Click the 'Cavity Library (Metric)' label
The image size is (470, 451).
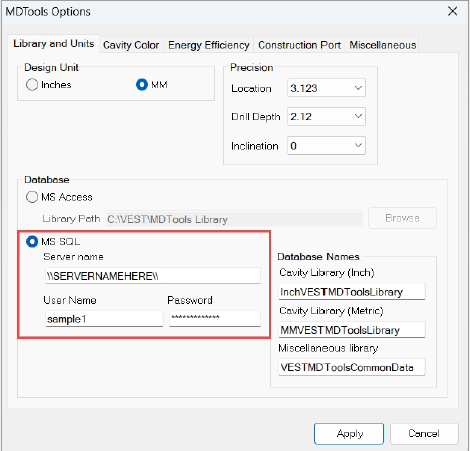[331, 311]
